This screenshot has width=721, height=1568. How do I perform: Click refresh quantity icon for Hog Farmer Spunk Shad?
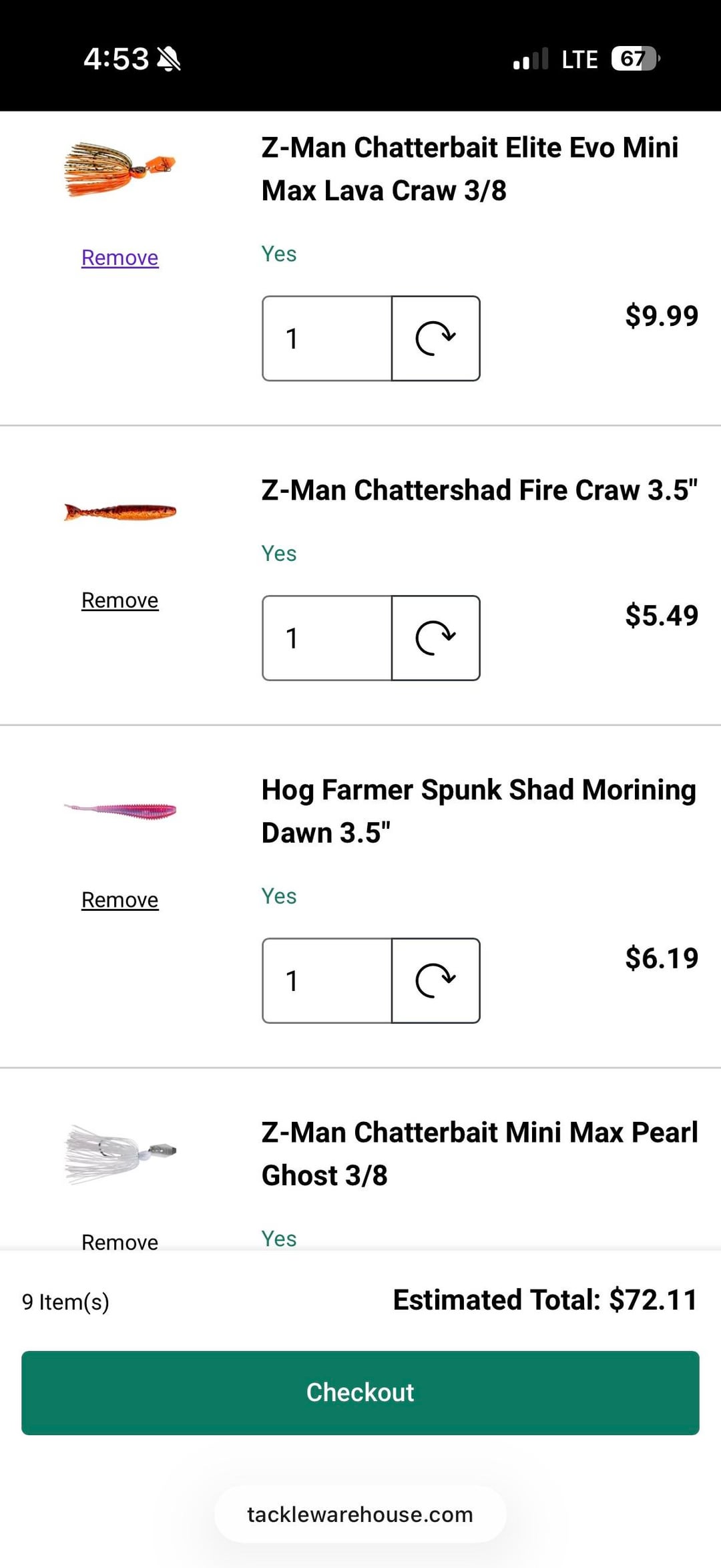pos(435,980)
